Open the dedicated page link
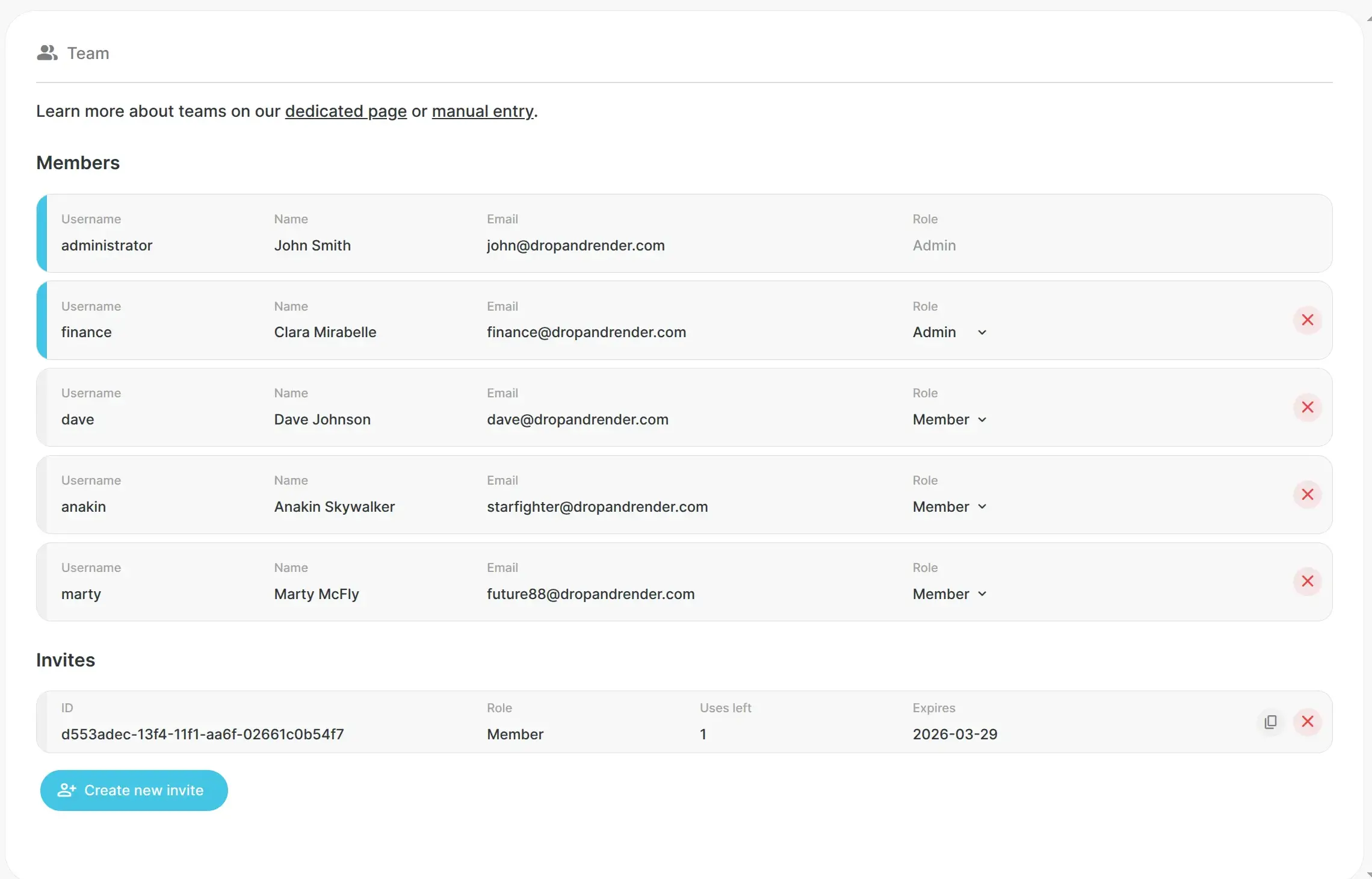The height and width of the screenshot is (879, 1372). coord(345,111)
